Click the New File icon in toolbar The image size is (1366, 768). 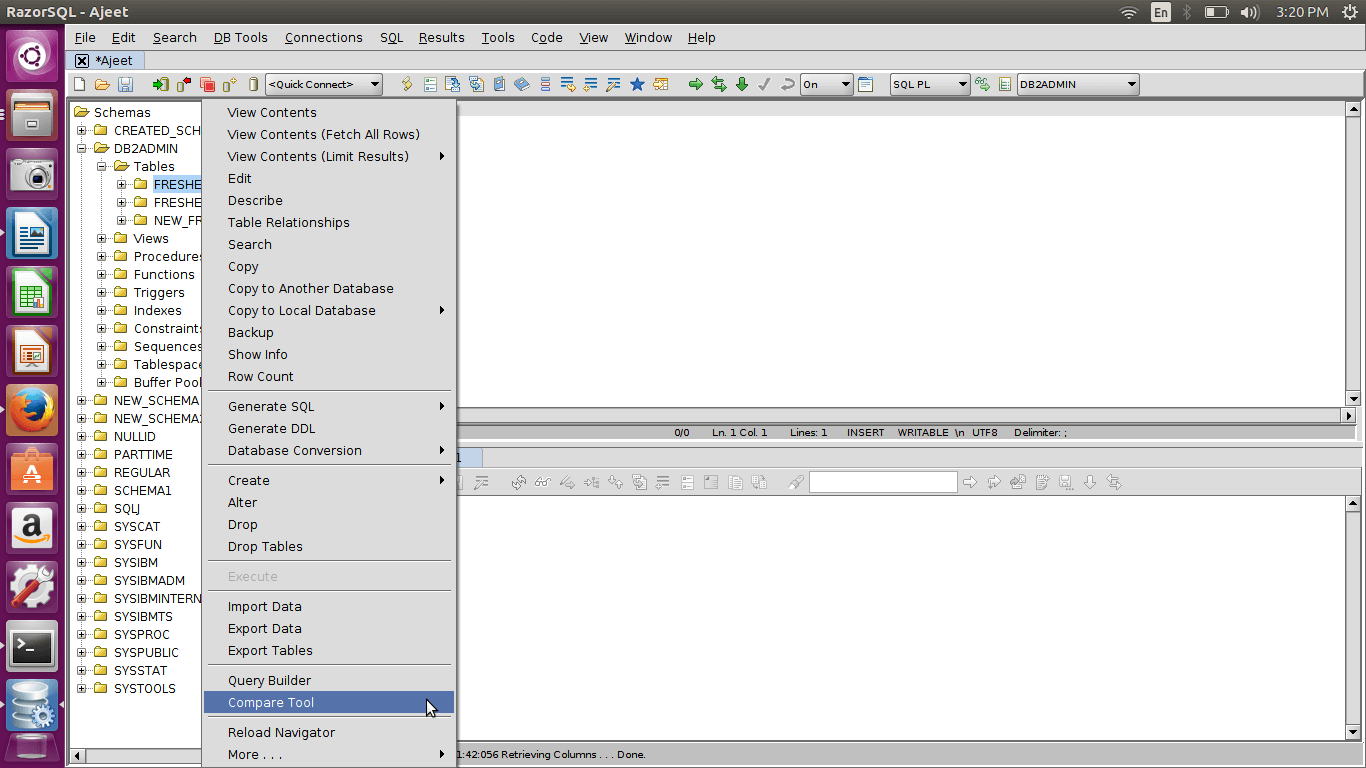pos(80,85)
